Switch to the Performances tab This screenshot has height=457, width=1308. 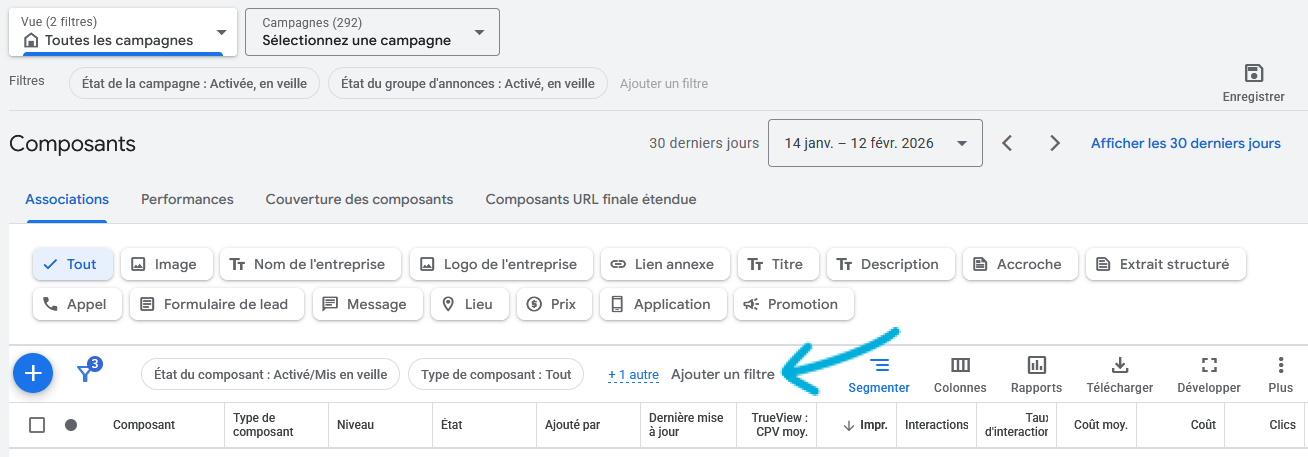click(x=187, y=199)
